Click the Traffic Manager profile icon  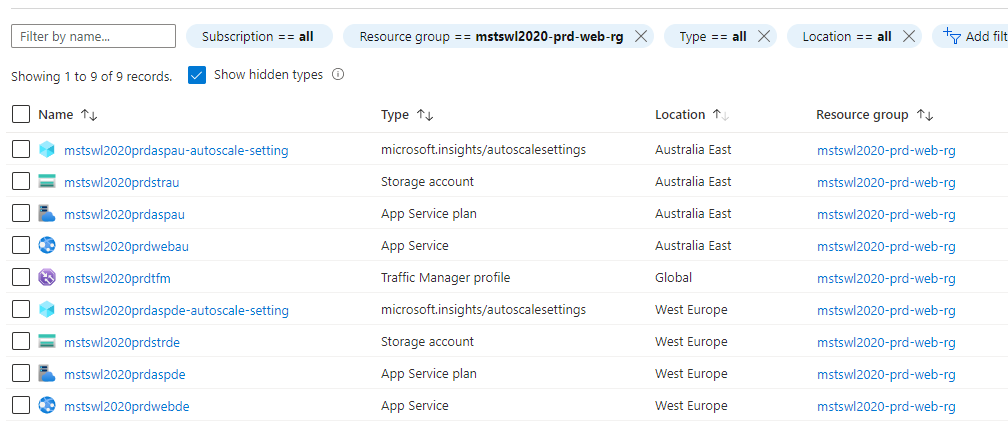click(47, 278)
